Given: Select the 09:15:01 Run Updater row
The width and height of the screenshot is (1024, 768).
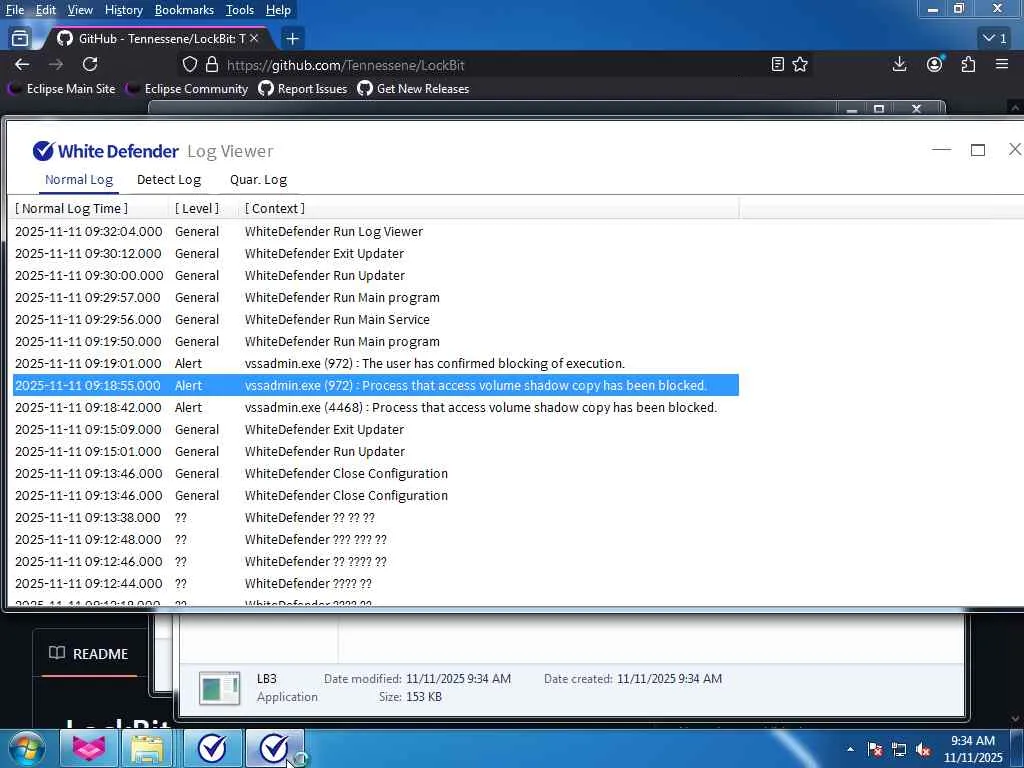Looking at the screenshot, I should click(376, 451).
